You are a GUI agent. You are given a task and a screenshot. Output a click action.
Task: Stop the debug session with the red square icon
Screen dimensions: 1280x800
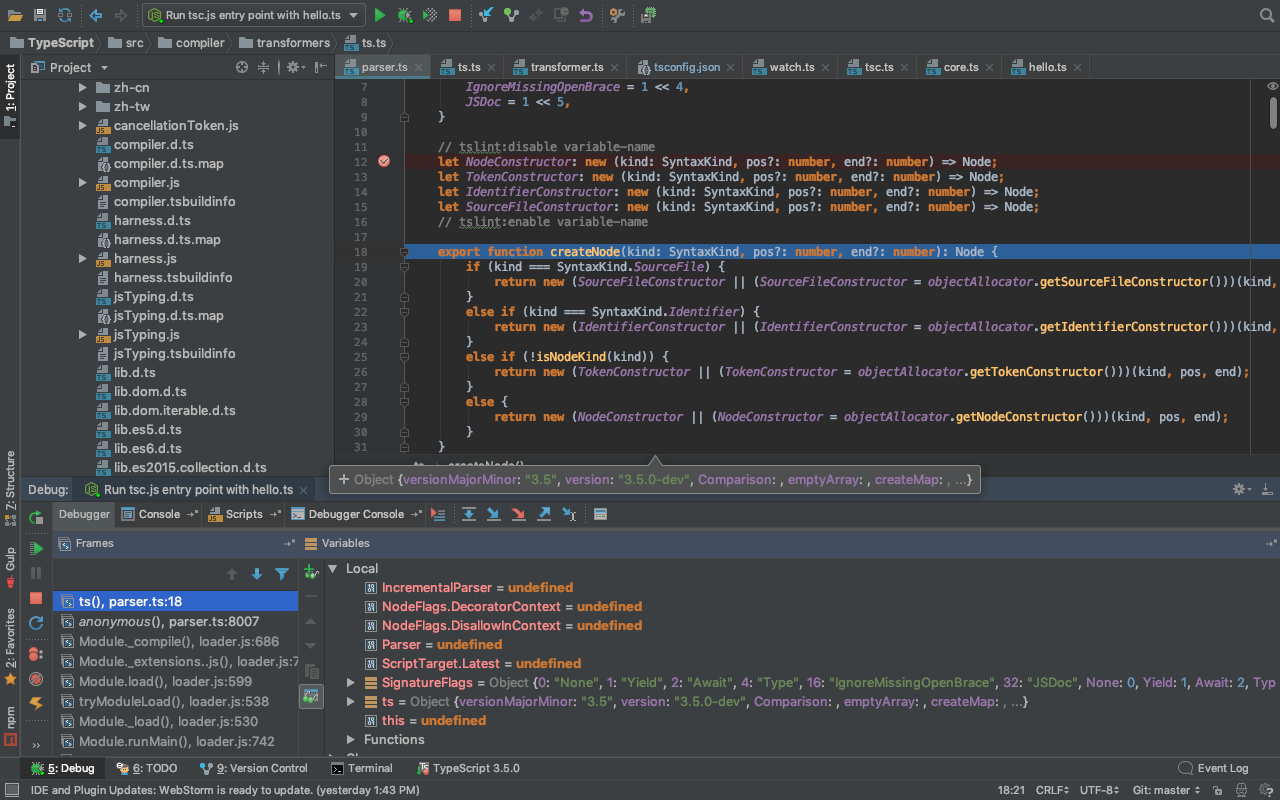click(x=36, y=598)
